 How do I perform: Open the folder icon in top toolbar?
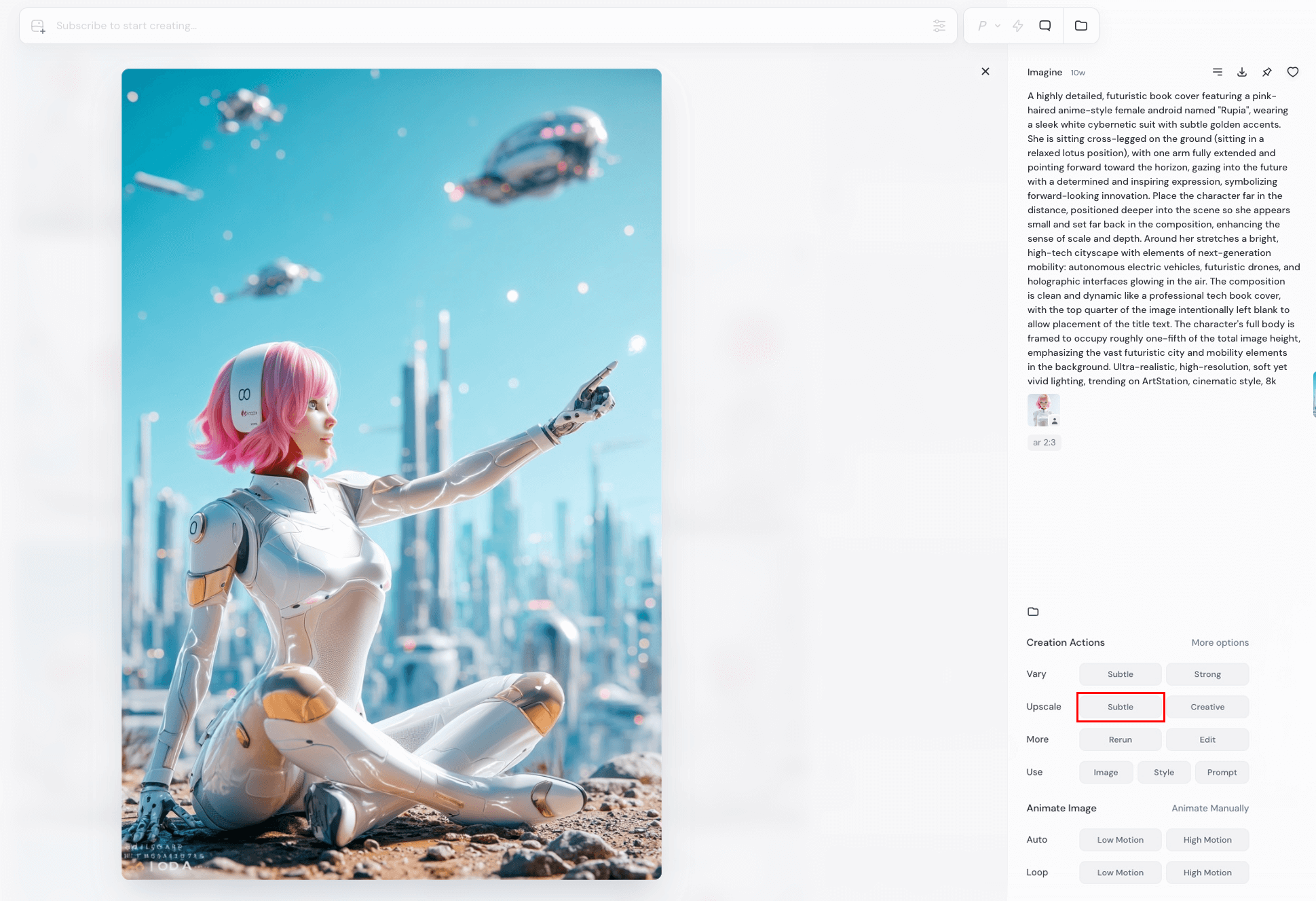coord(1081,26)
